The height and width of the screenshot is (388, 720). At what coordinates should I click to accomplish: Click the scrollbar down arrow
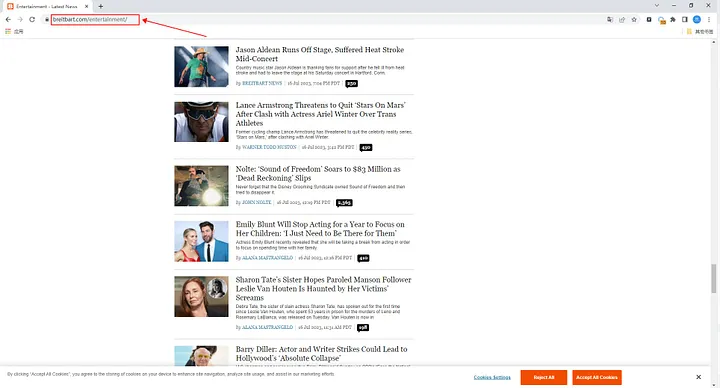pos(714,385)
